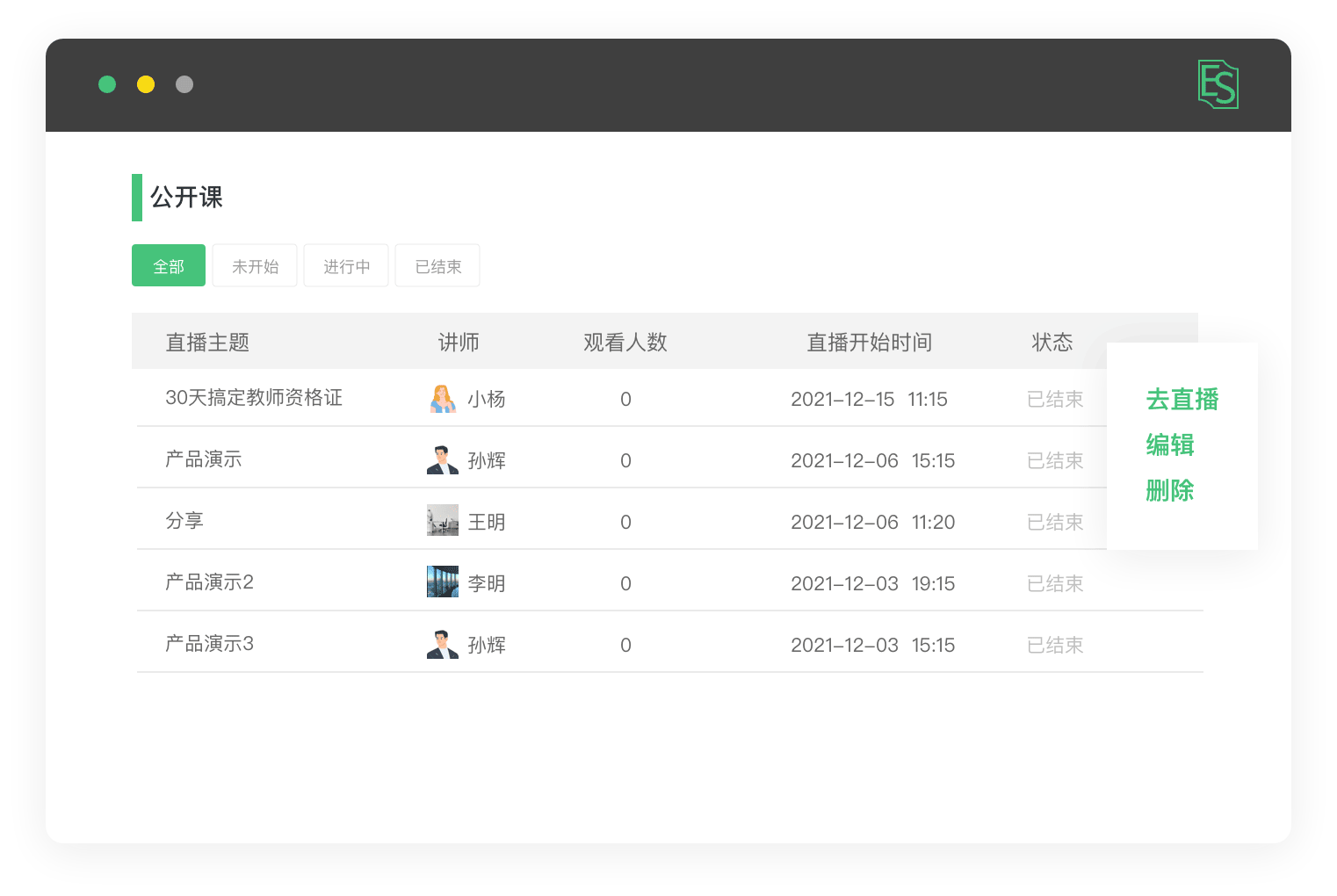This screenshot has height=896, width=1337.
Task: Click the 直播开始时间 column header
Action: 870,343
